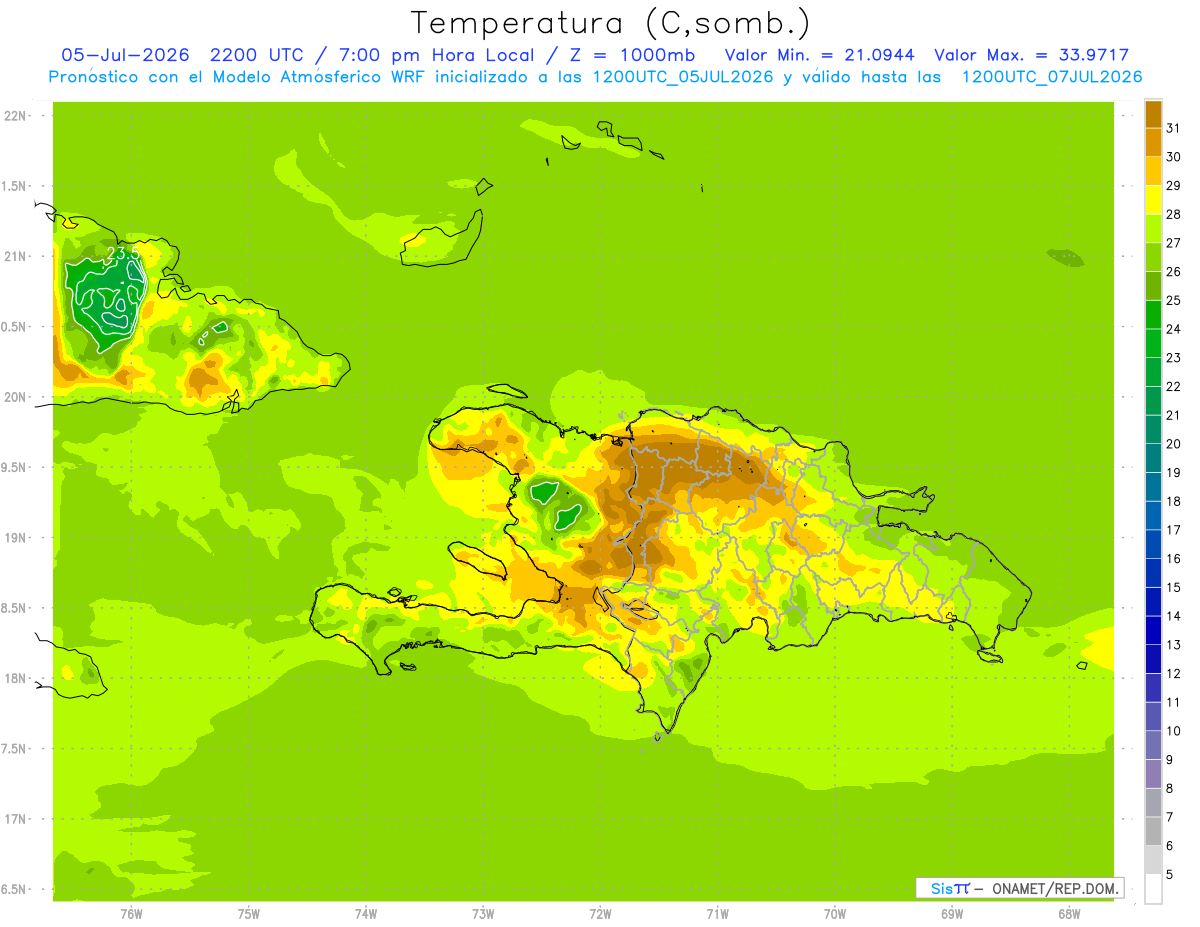
Task: Click the "69W" longitude label
Action: (952, 914)
